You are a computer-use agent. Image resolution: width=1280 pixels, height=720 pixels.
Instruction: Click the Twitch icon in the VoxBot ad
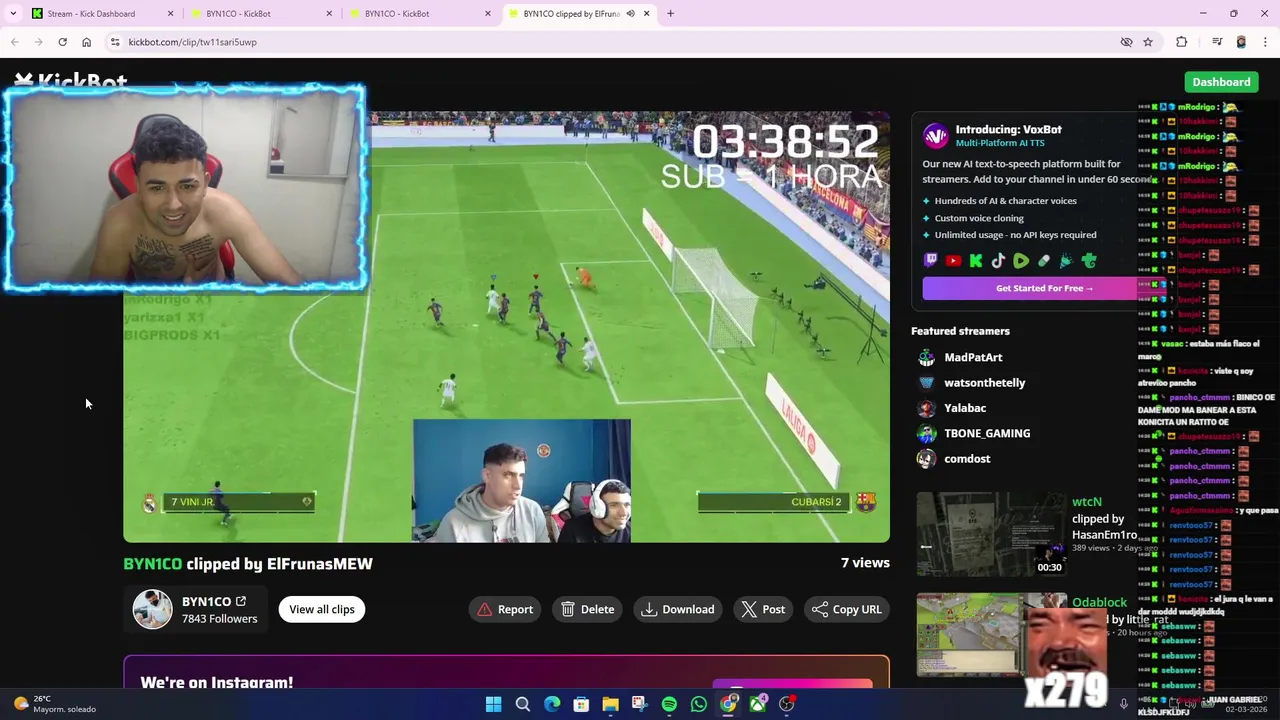pyautogui.click(x=930, y=261)
